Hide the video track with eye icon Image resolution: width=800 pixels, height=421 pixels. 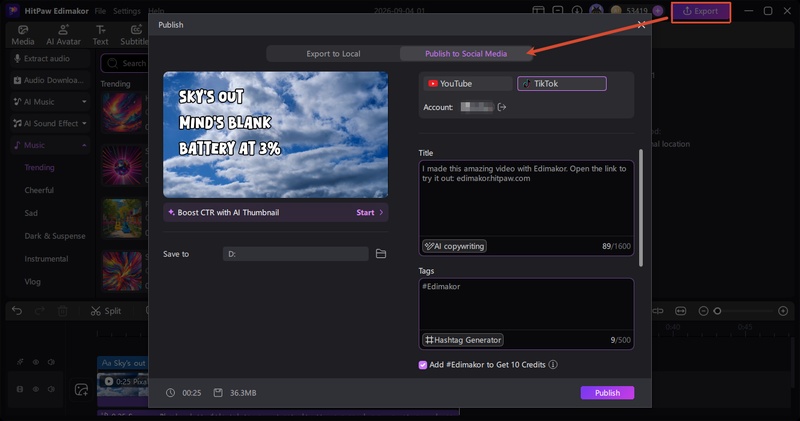point(36,389)
